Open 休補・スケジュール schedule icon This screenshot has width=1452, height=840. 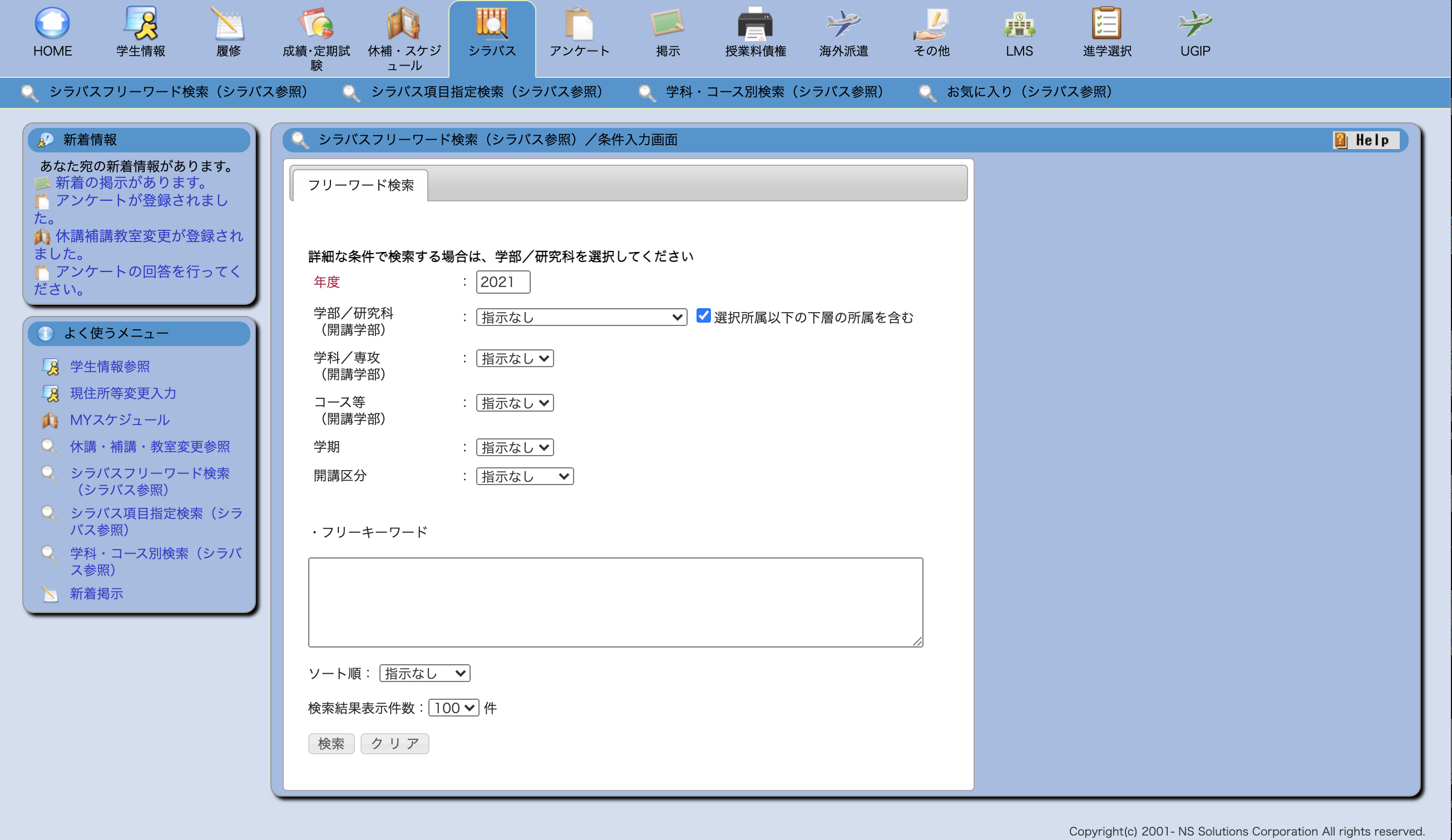coord(404,23)
